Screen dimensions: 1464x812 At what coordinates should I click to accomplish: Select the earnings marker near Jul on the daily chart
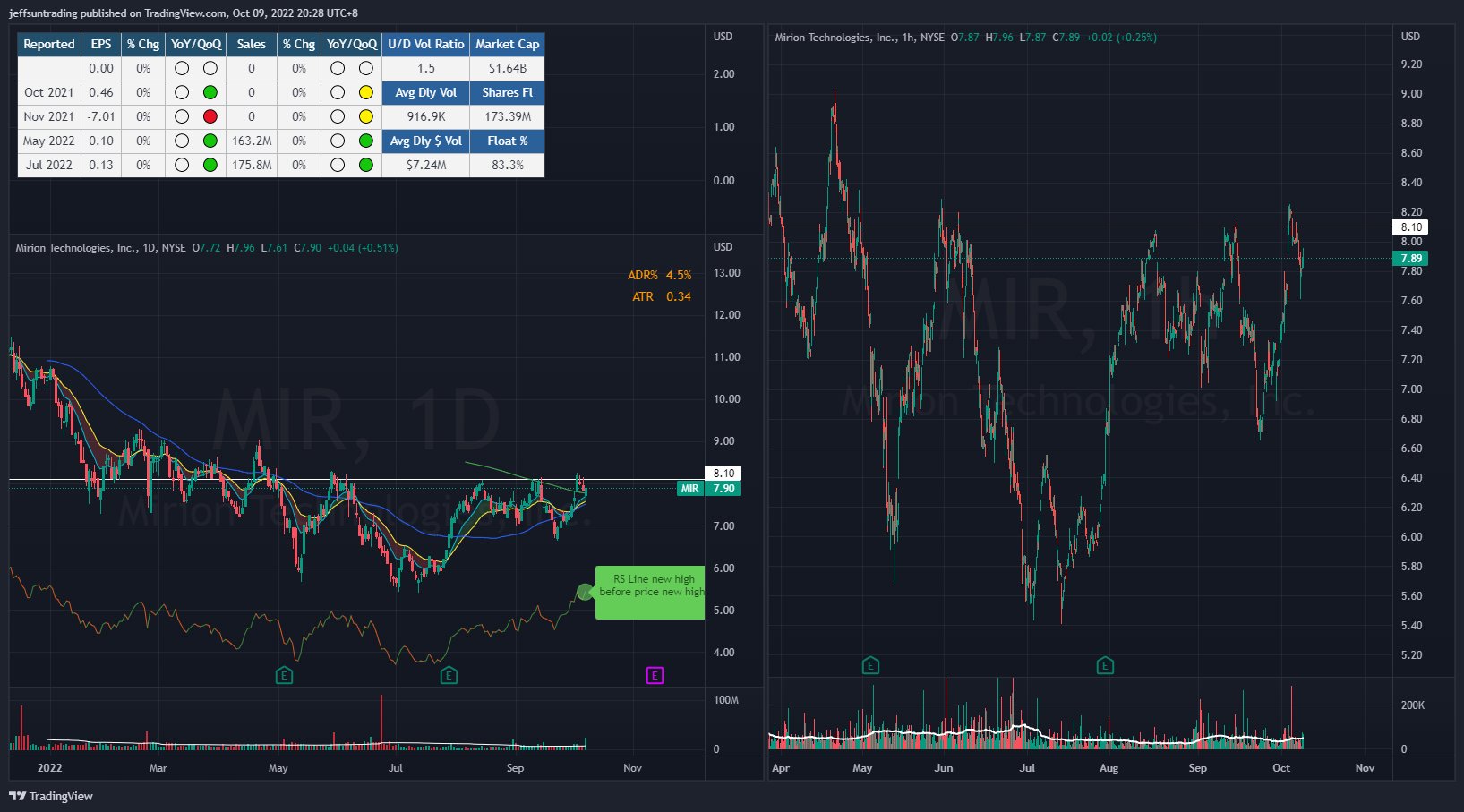point(449,675)
